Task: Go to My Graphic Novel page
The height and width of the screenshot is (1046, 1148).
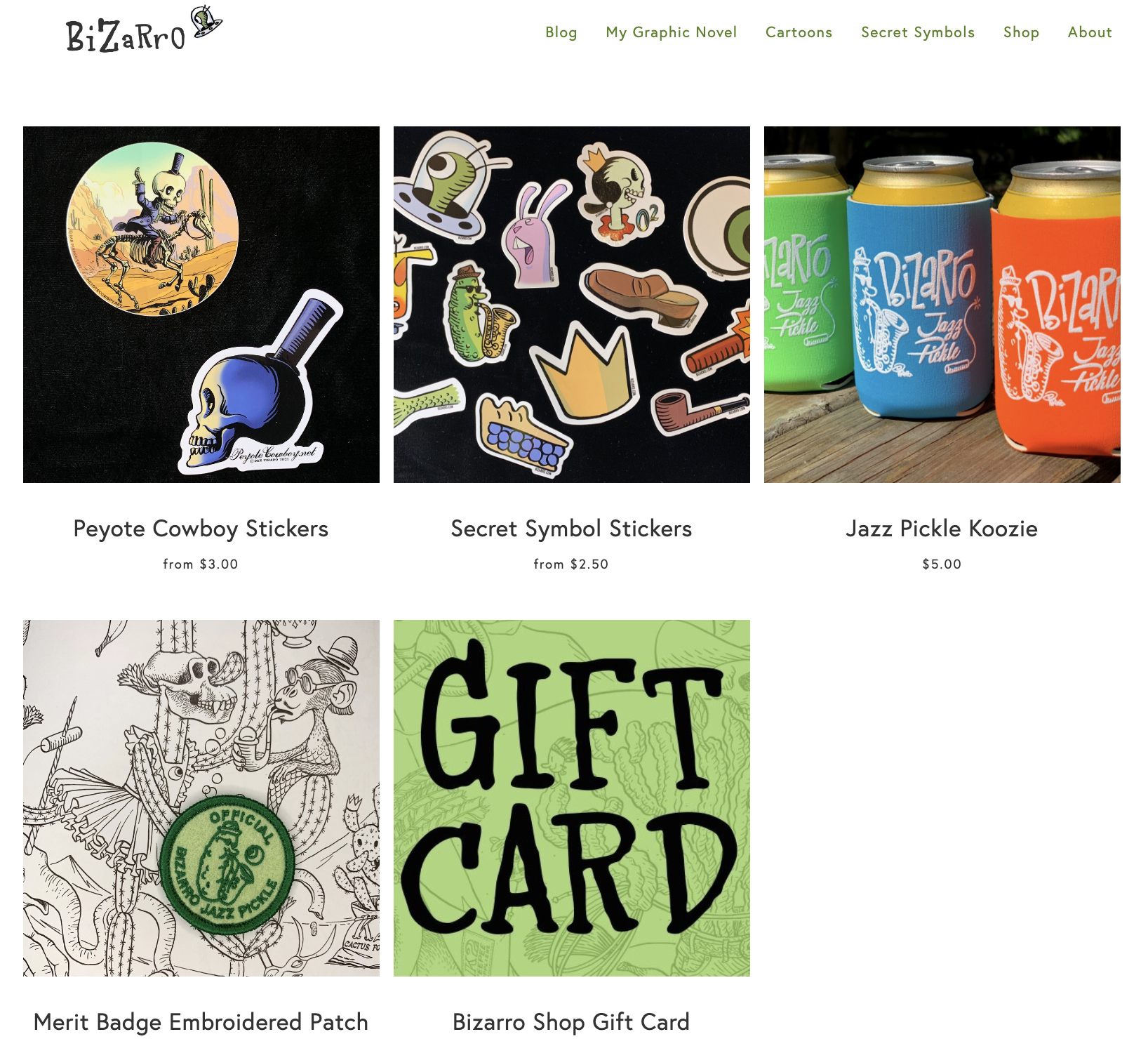Action: pos(672,32)
